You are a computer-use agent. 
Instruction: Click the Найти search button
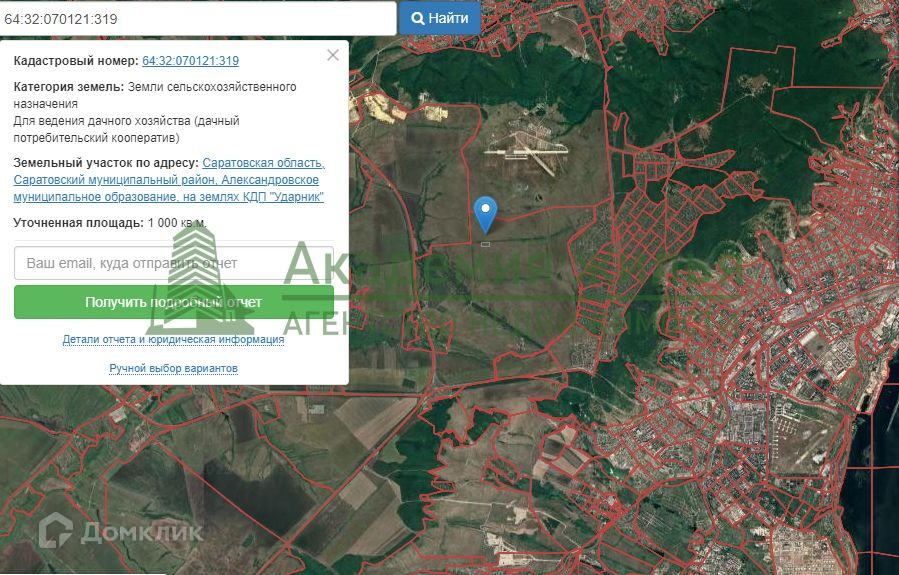(x=439, y=18)
